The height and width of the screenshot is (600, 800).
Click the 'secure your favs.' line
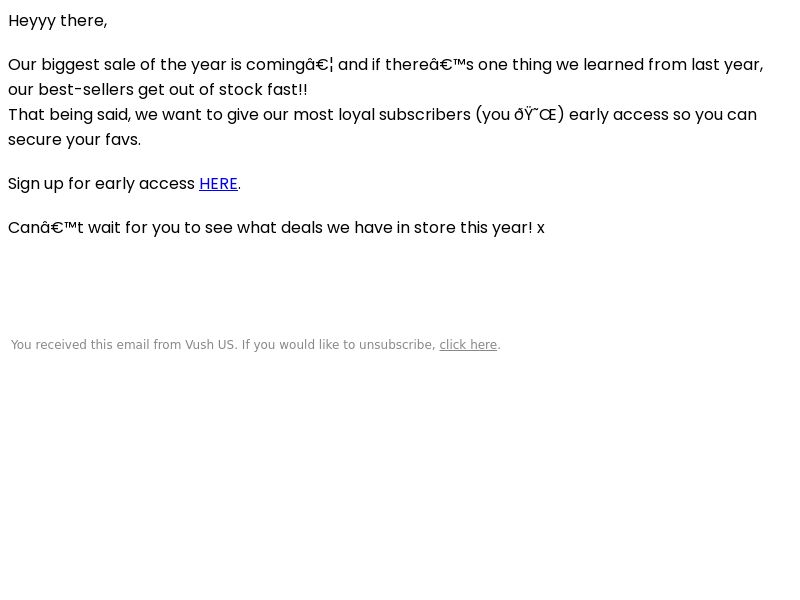click(x=74, y=139)
